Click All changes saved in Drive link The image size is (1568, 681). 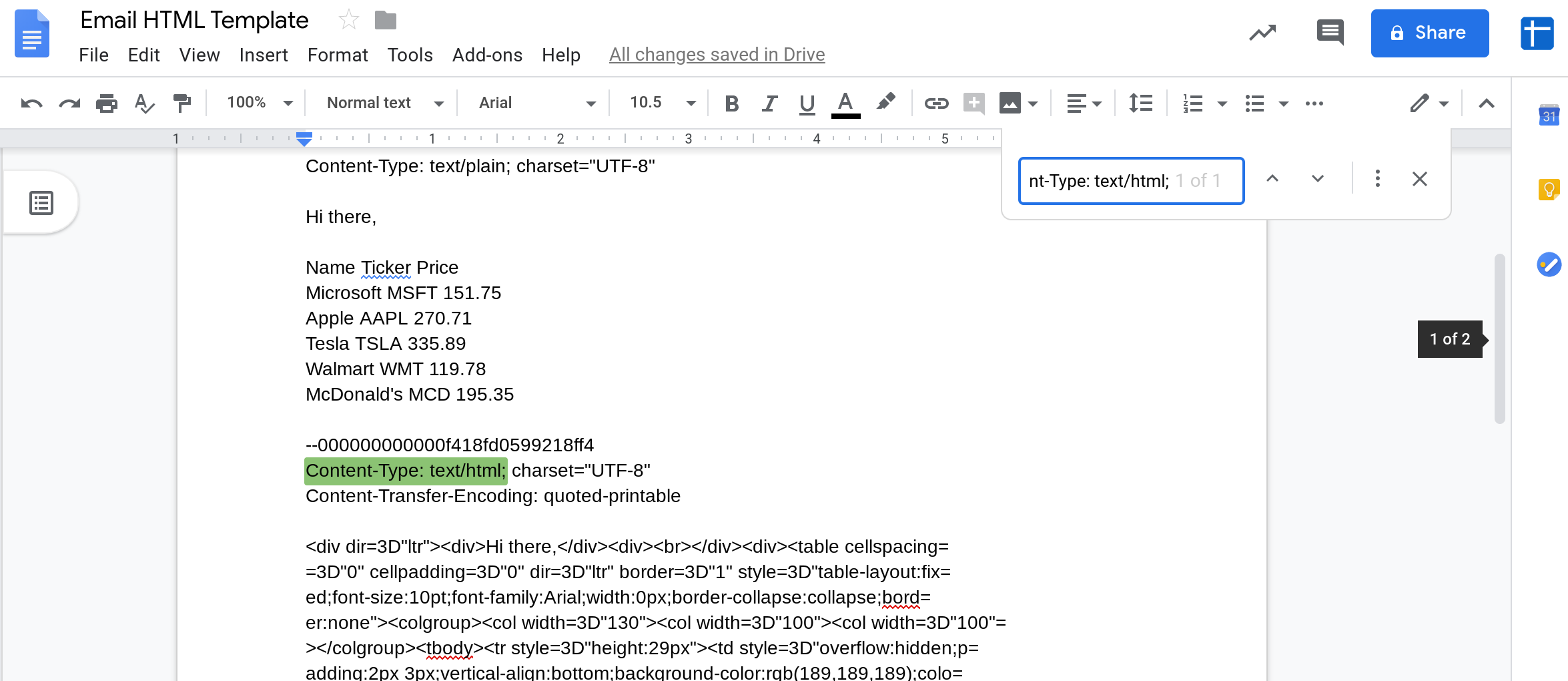[x=717, y=55]
